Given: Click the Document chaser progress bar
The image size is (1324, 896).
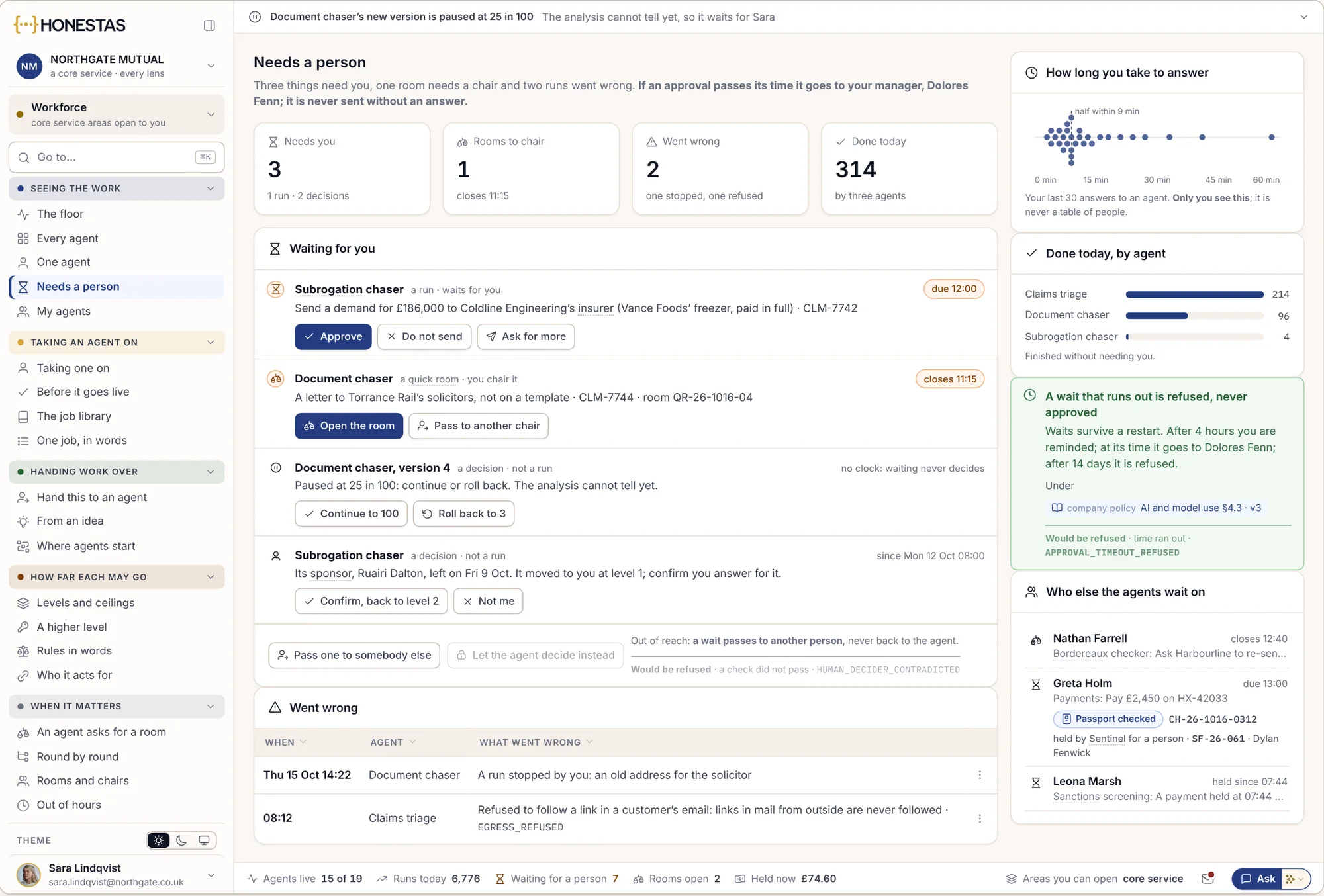Looking at the screenshot, I should 1194,316.
